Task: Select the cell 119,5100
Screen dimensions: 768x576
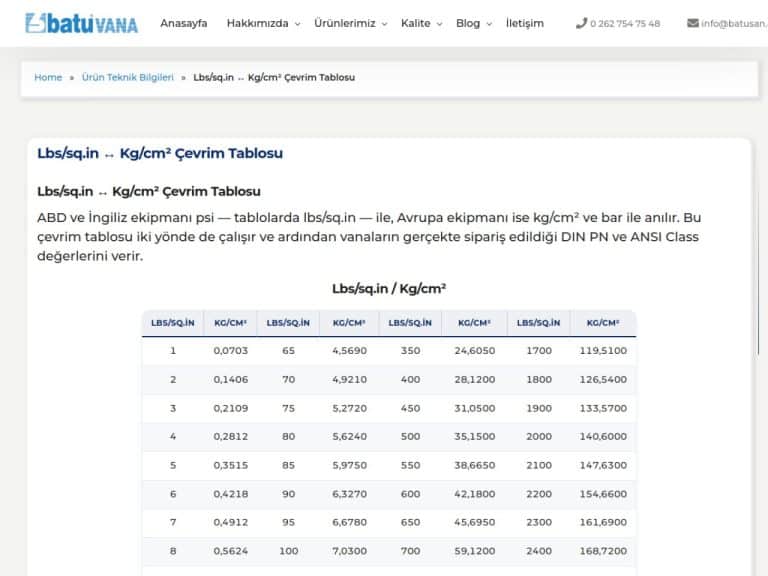Action: coord(603,351)
